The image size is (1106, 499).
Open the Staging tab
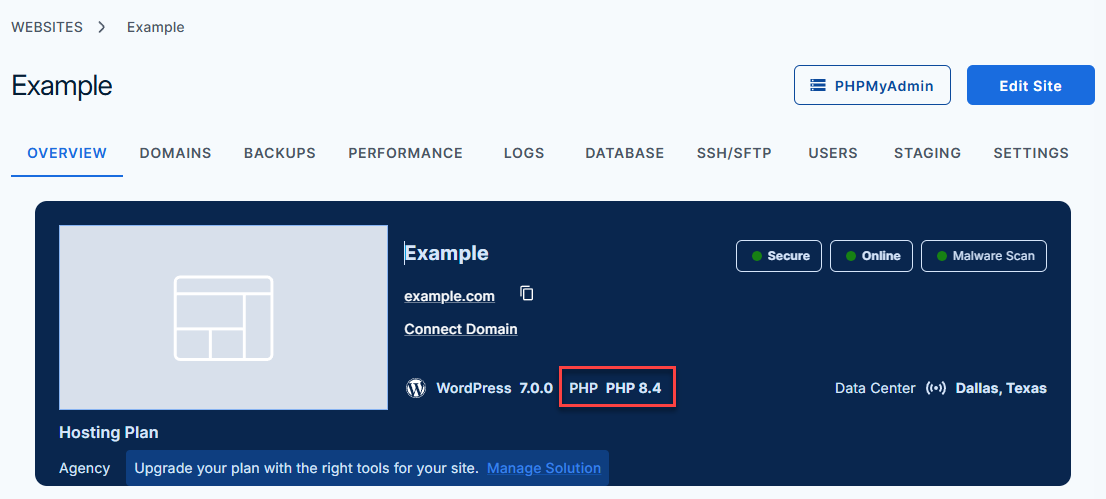click(x=928, y=153)
